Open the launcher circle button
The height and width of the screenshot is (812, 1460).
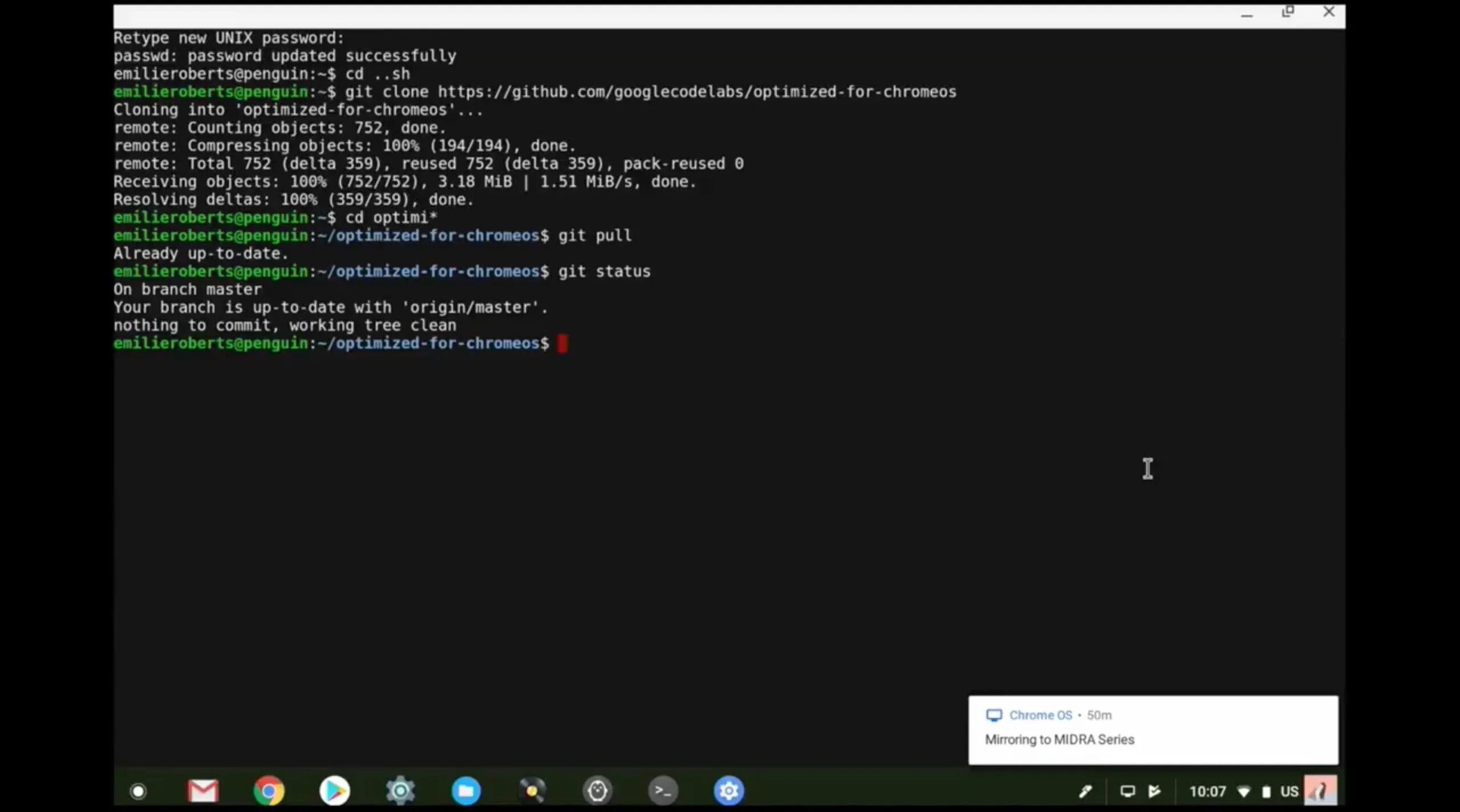(x=138, y=791)
